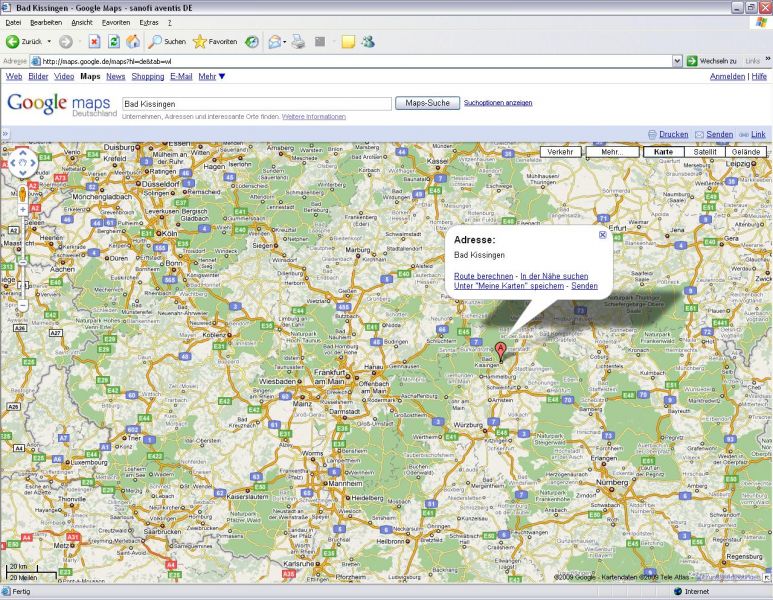Open the Hilfe link
773x600 pixels.
pos(759,76)
